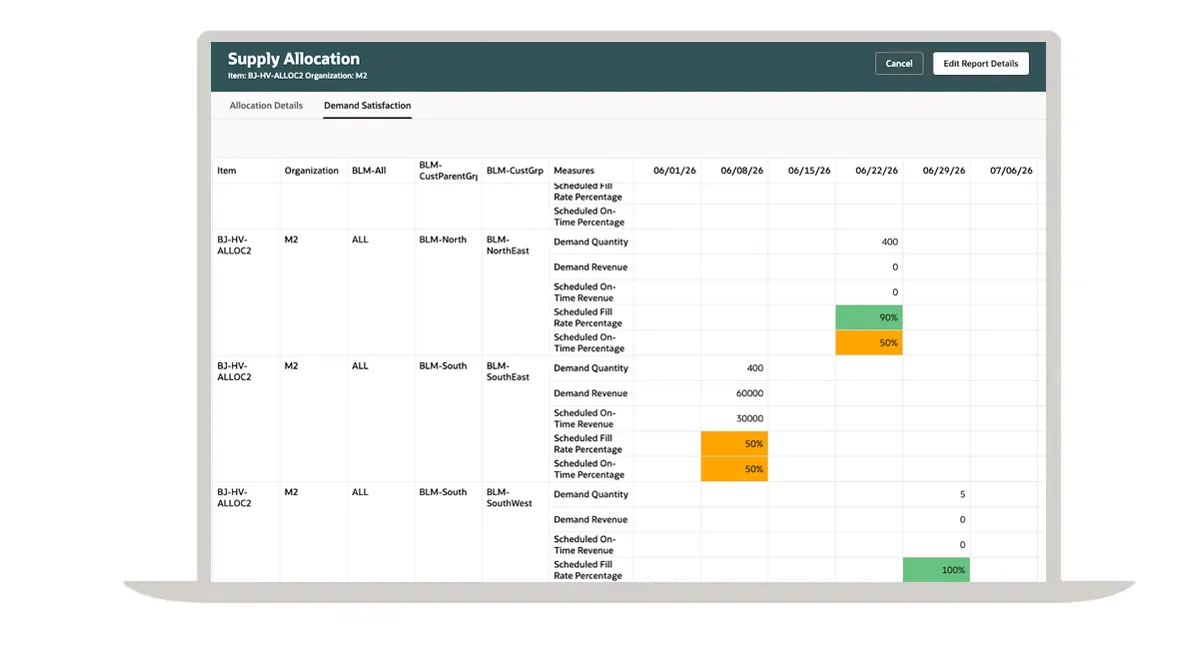Click the Demand Quantity value 5 cell
1187x670 pixels.
[936, 495]
